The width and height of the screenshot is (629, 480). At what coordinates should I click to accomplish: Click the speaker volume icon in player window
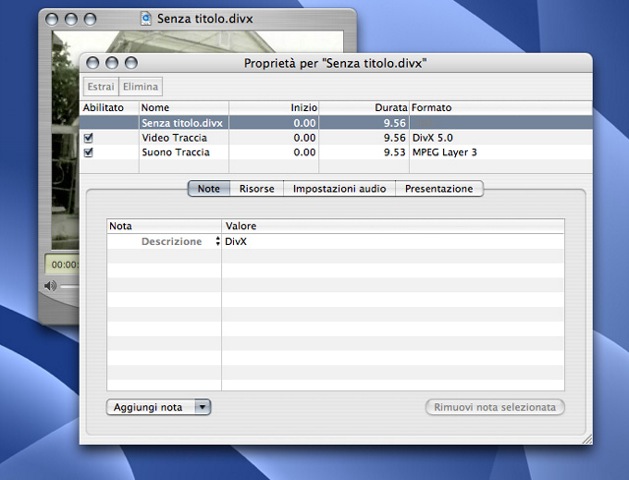pyautogui.click(x=51, y=286)
